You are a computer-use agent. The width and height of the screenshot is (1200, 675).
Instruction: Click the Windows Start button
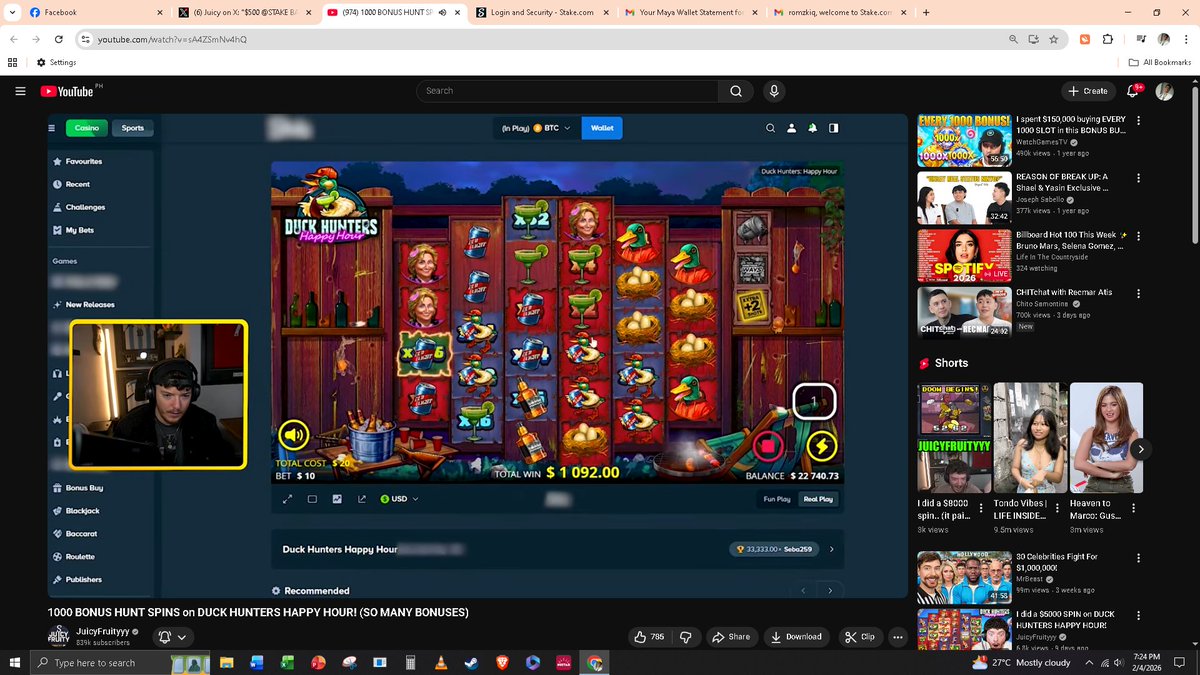point(14,663)
